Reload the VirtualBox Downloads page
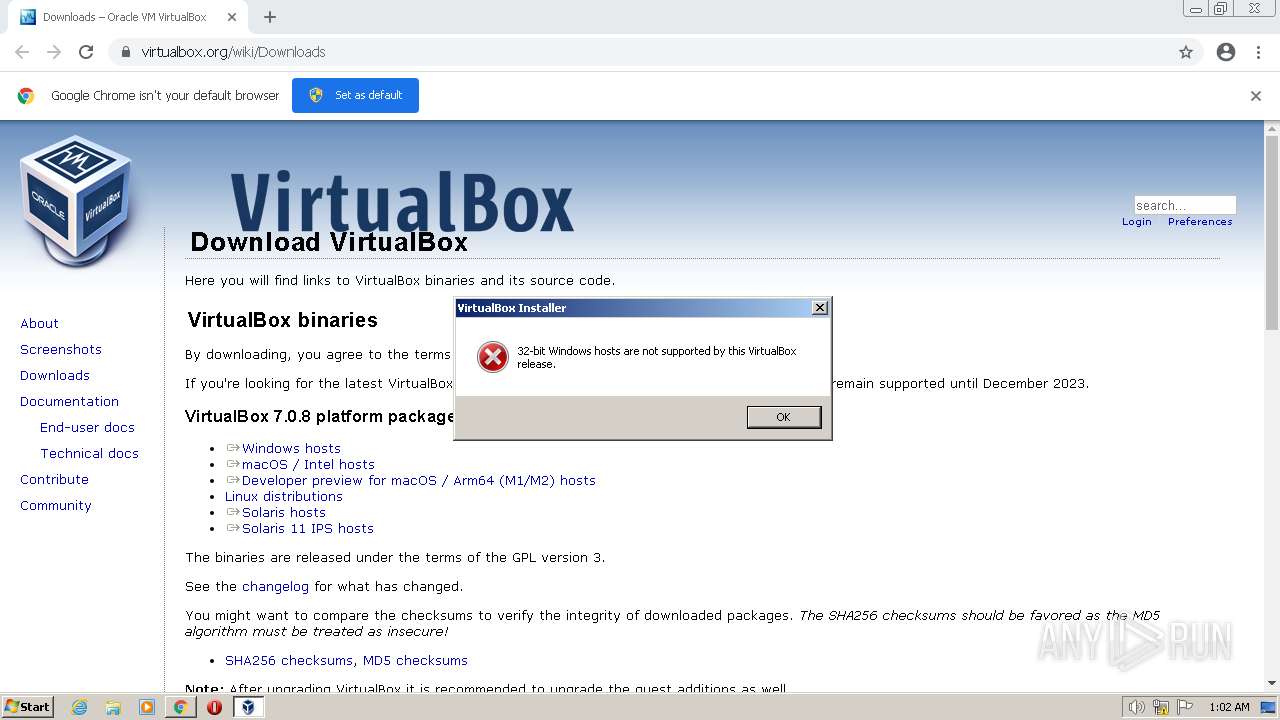This screenshot has height=720, width=1280. pos(86,52)
